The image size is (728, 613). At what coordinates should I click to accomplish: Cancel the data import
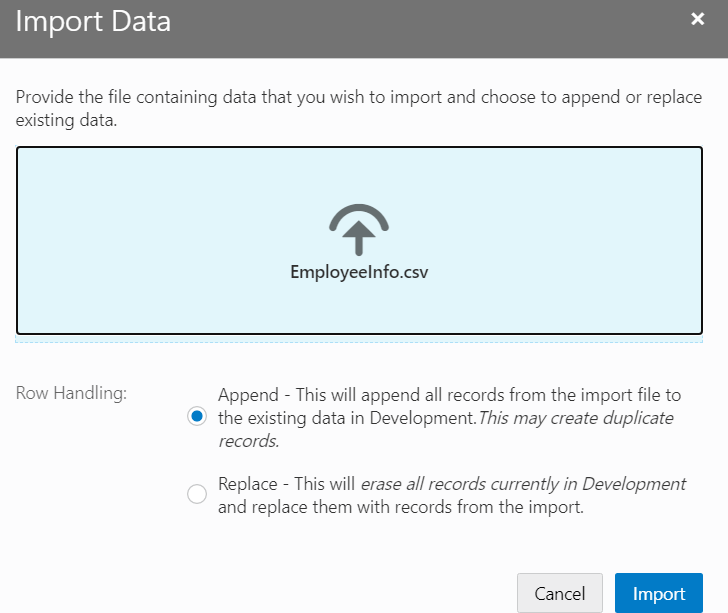click(560, 593)
